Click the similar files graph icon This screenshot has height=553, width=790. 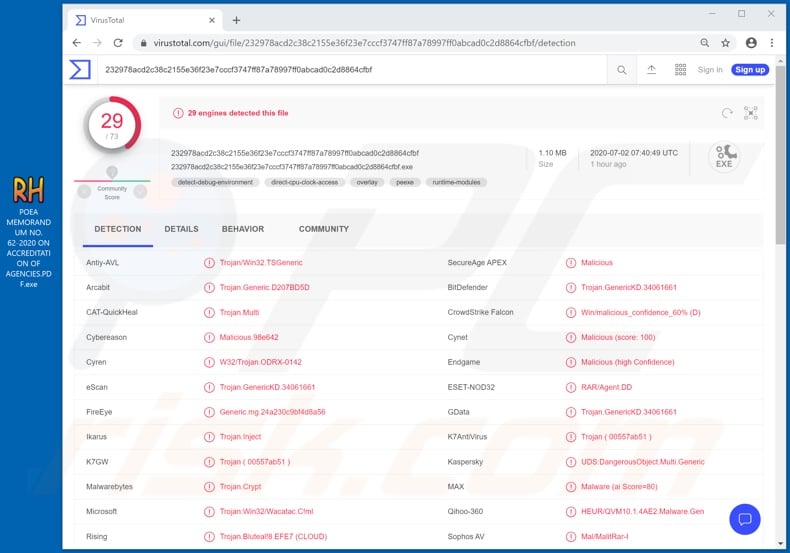(x=751, y=113)
